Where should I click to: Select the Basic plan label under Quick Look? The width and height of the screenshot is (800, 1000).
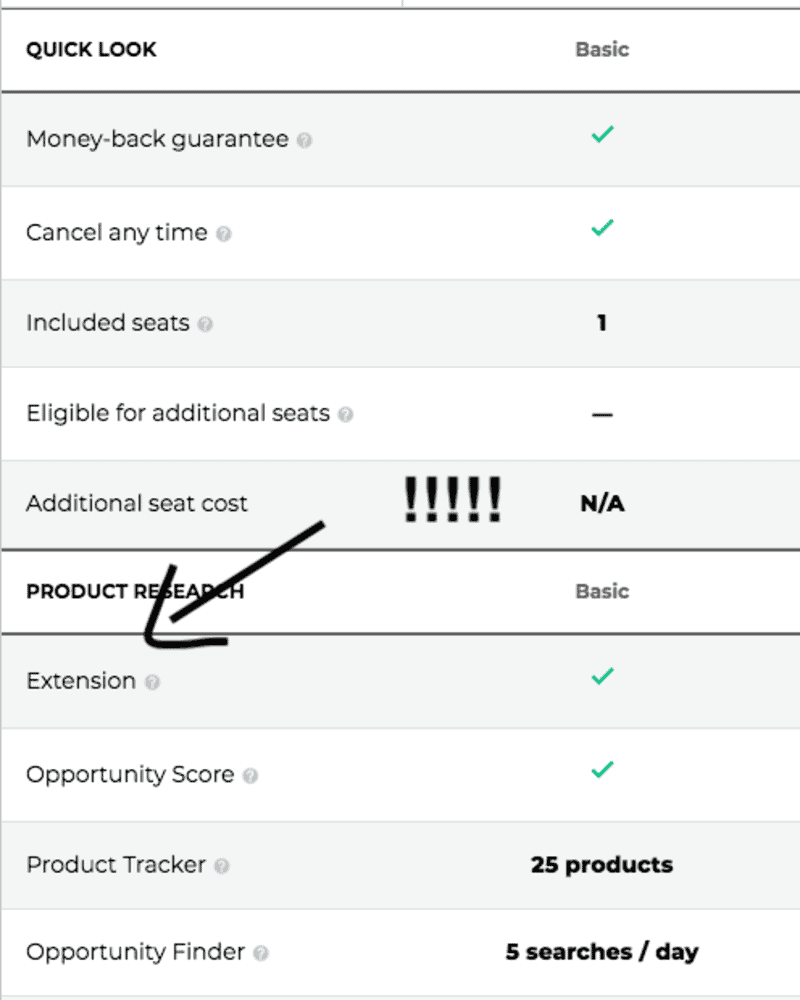tap(601, 49)
